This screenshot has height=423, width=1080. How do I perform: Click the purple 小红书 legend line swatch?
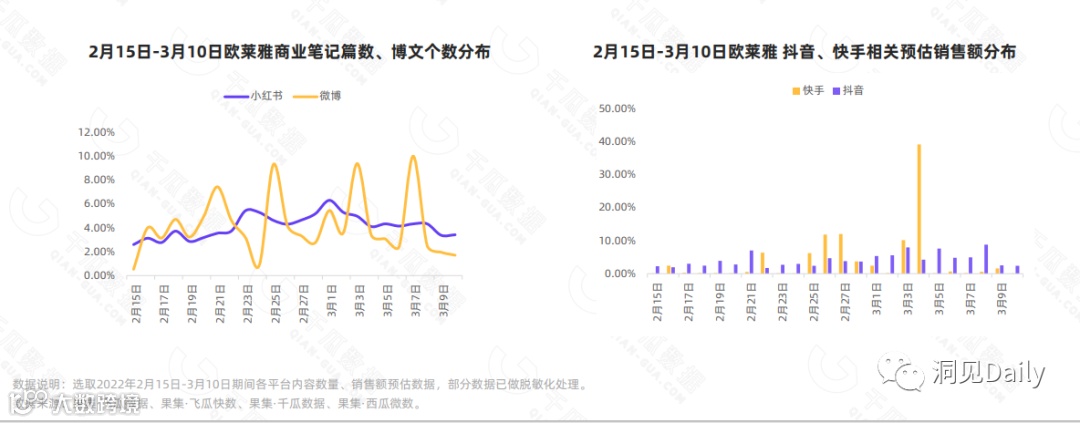click(237, 96)
